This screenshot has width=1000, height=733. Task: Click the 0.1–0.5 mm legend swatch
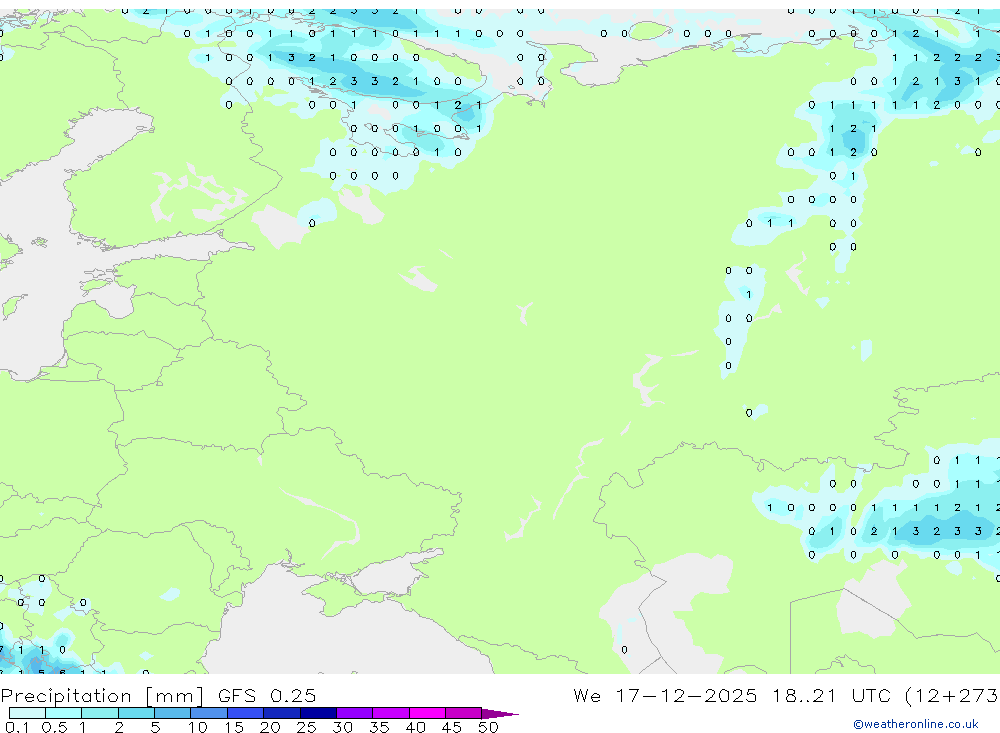click(x=27, y=713)
